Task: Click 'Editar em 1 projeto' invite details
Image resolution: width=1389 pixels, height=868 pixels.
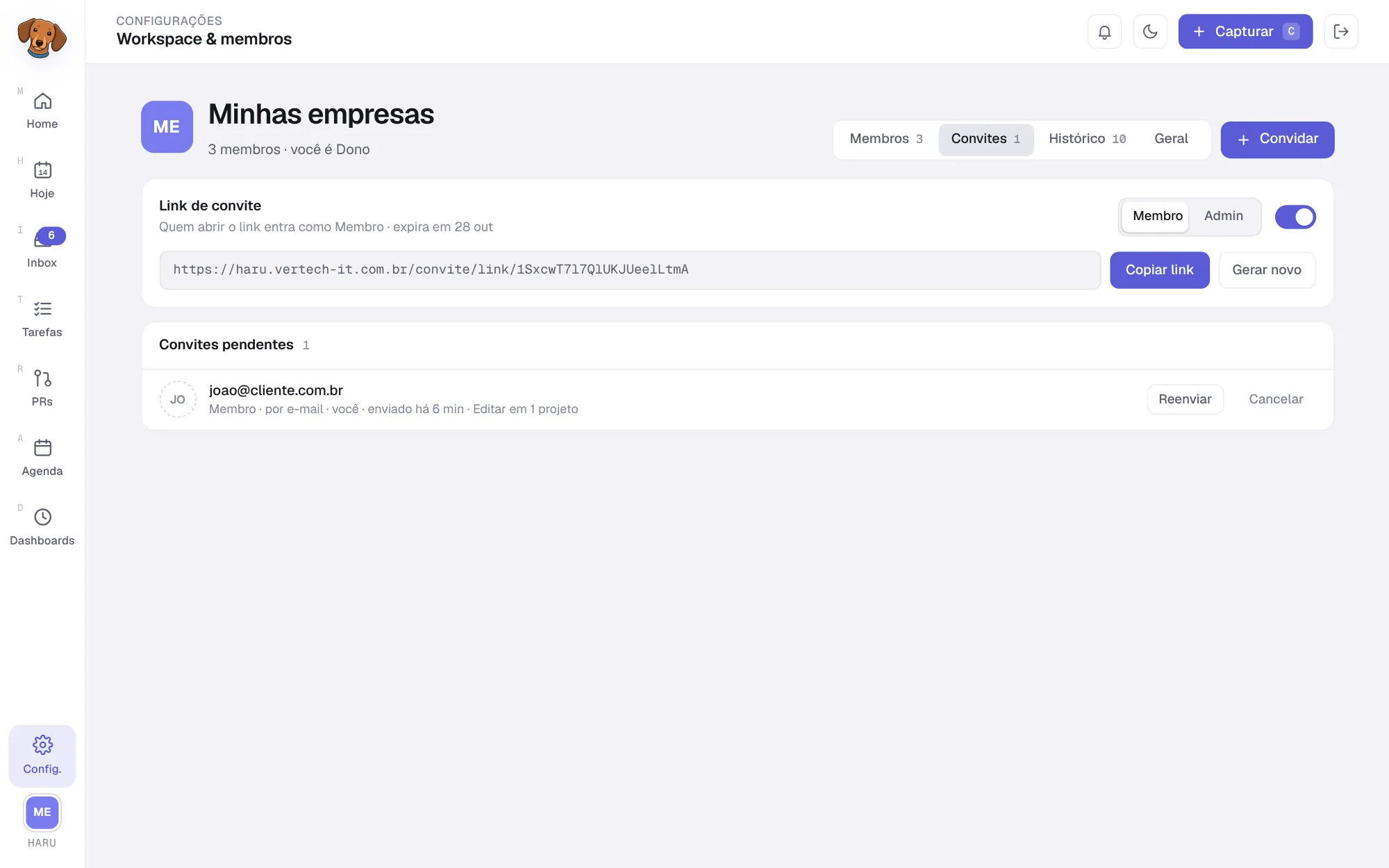Action: [525, 409]
